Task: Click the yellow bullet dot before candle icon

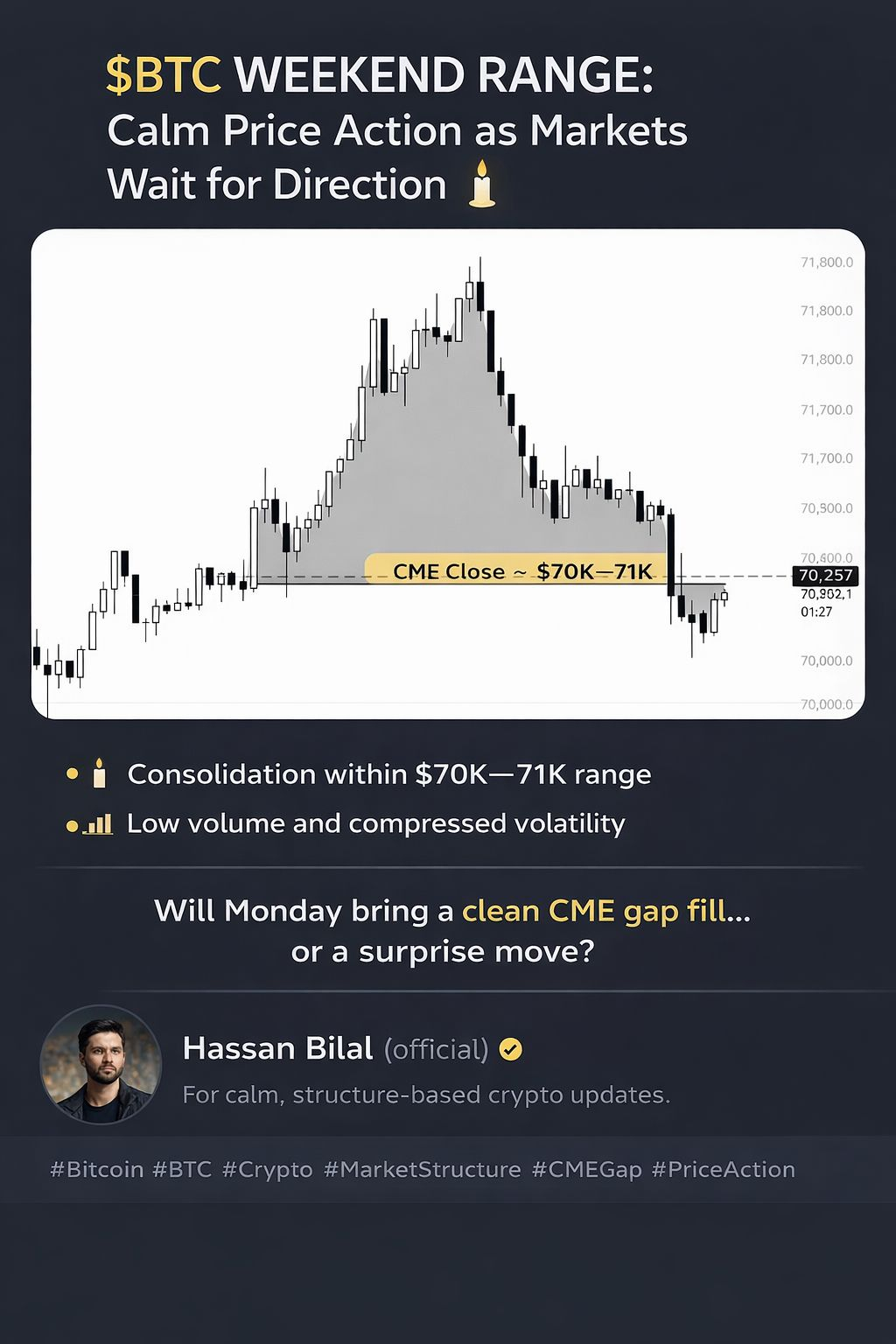Action: point(72,774)
